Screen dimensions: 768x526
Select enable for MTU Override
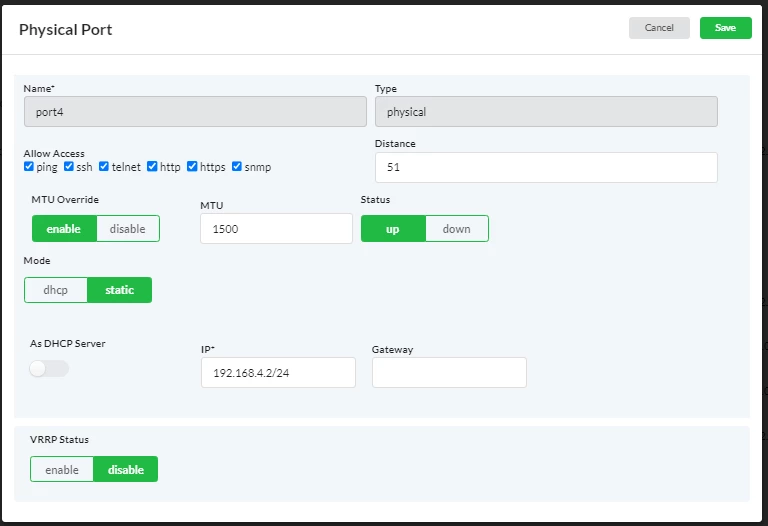click(x=64, y=229)
